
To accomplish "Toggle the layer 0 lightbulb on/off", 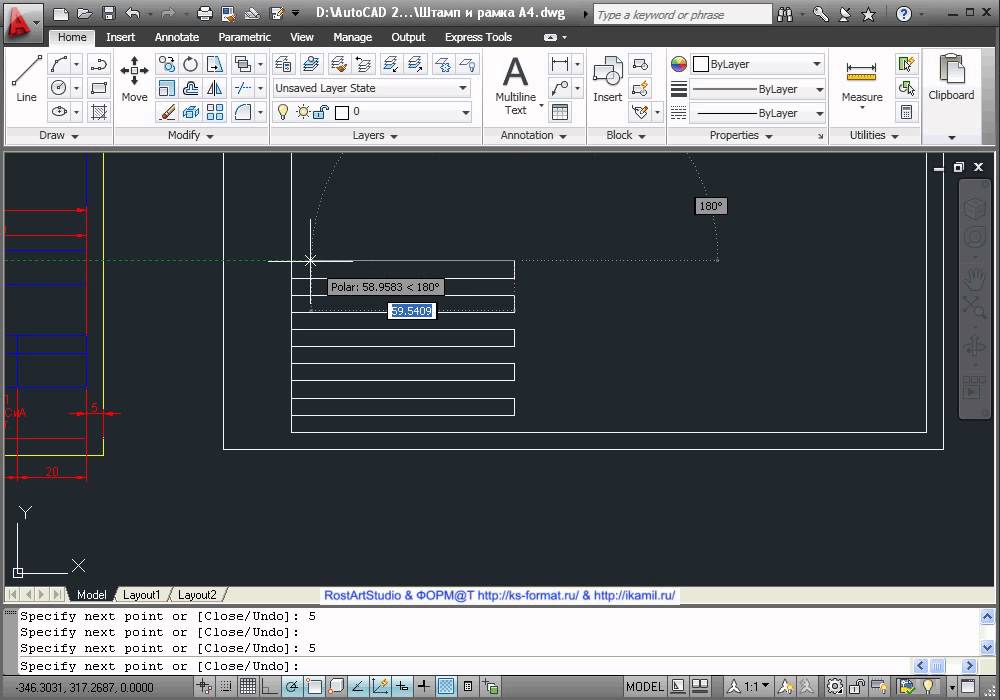I will [x=283, y=112].
